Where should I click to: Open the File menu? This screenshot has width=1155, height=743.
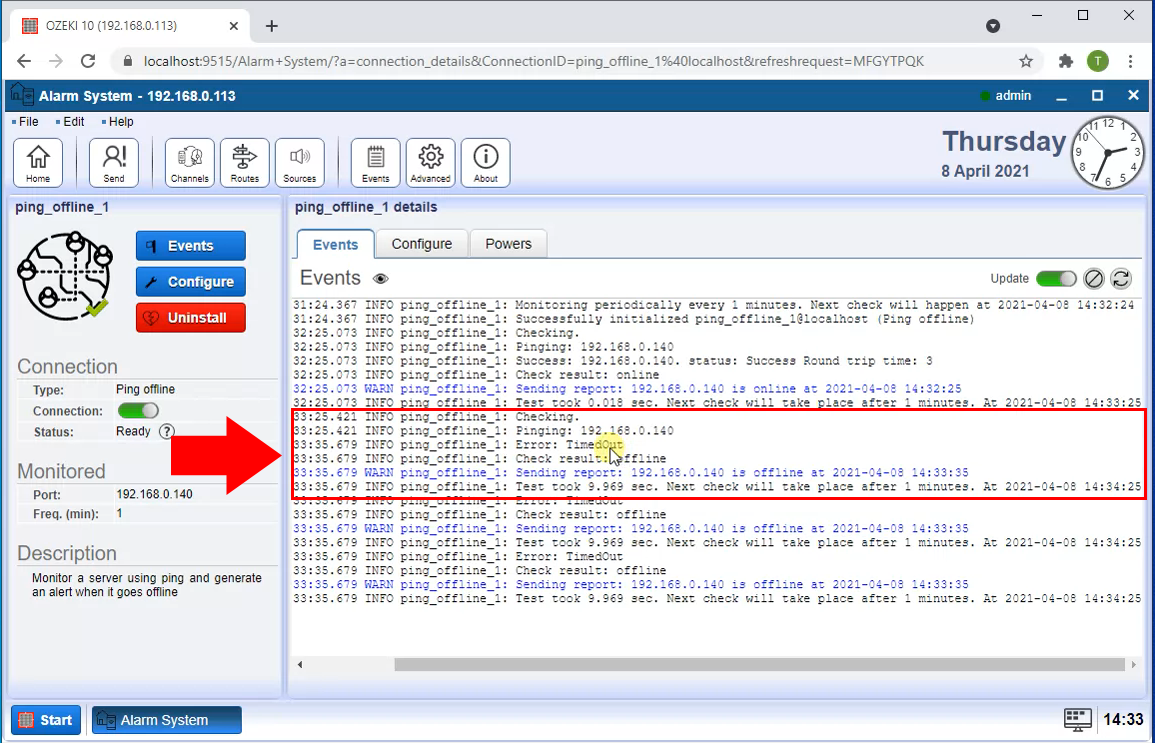[x=29, y=122]
